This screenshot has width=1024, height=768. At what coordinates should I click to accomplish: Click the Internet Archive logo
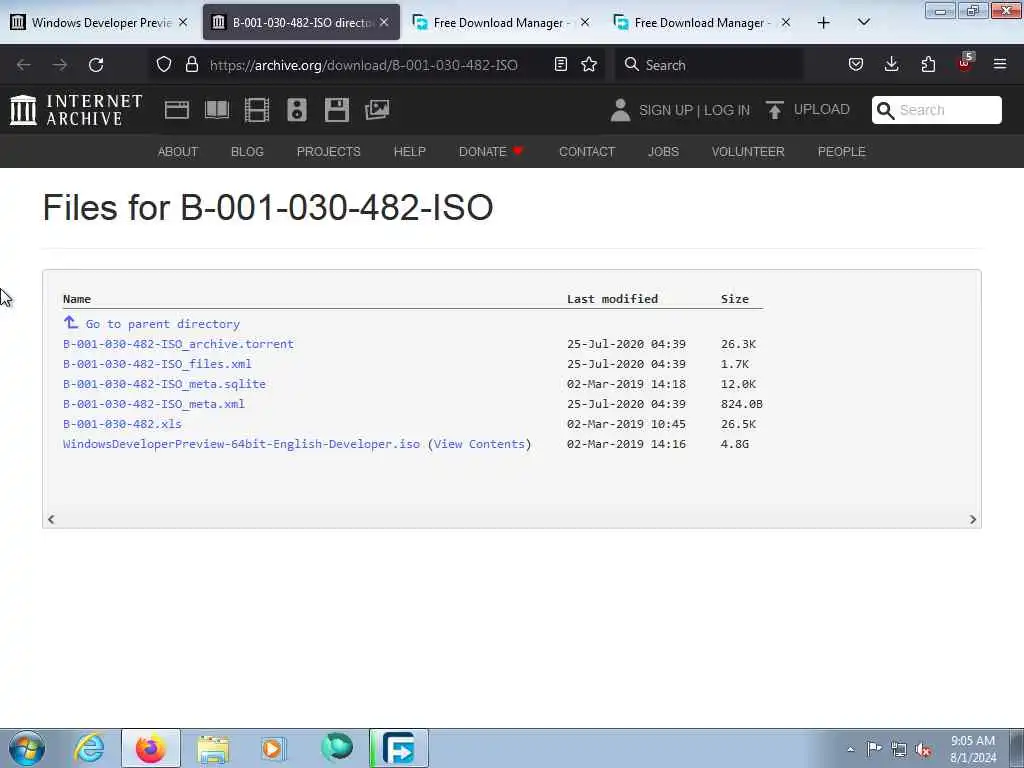(x=76, y=110)
